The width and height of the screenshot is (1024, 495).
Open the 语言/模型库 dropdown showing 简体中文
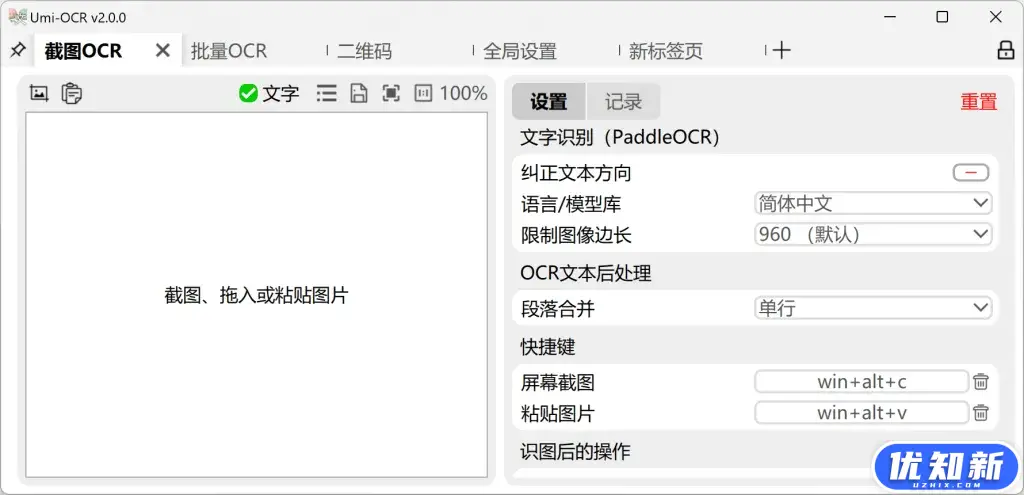point(873,204)
